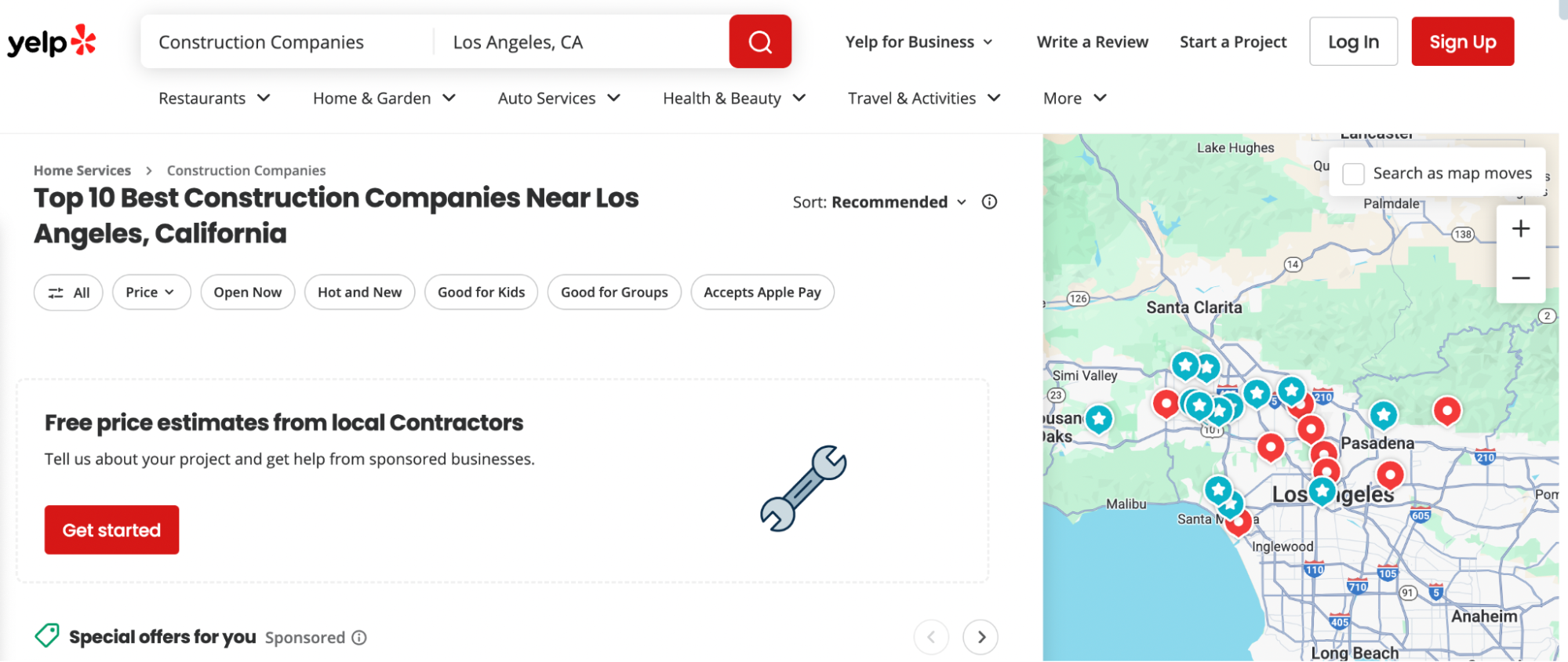Expand the Yelp for Business menu
The height and width of the screenshot is (662, 1568).
click(919, 42)
